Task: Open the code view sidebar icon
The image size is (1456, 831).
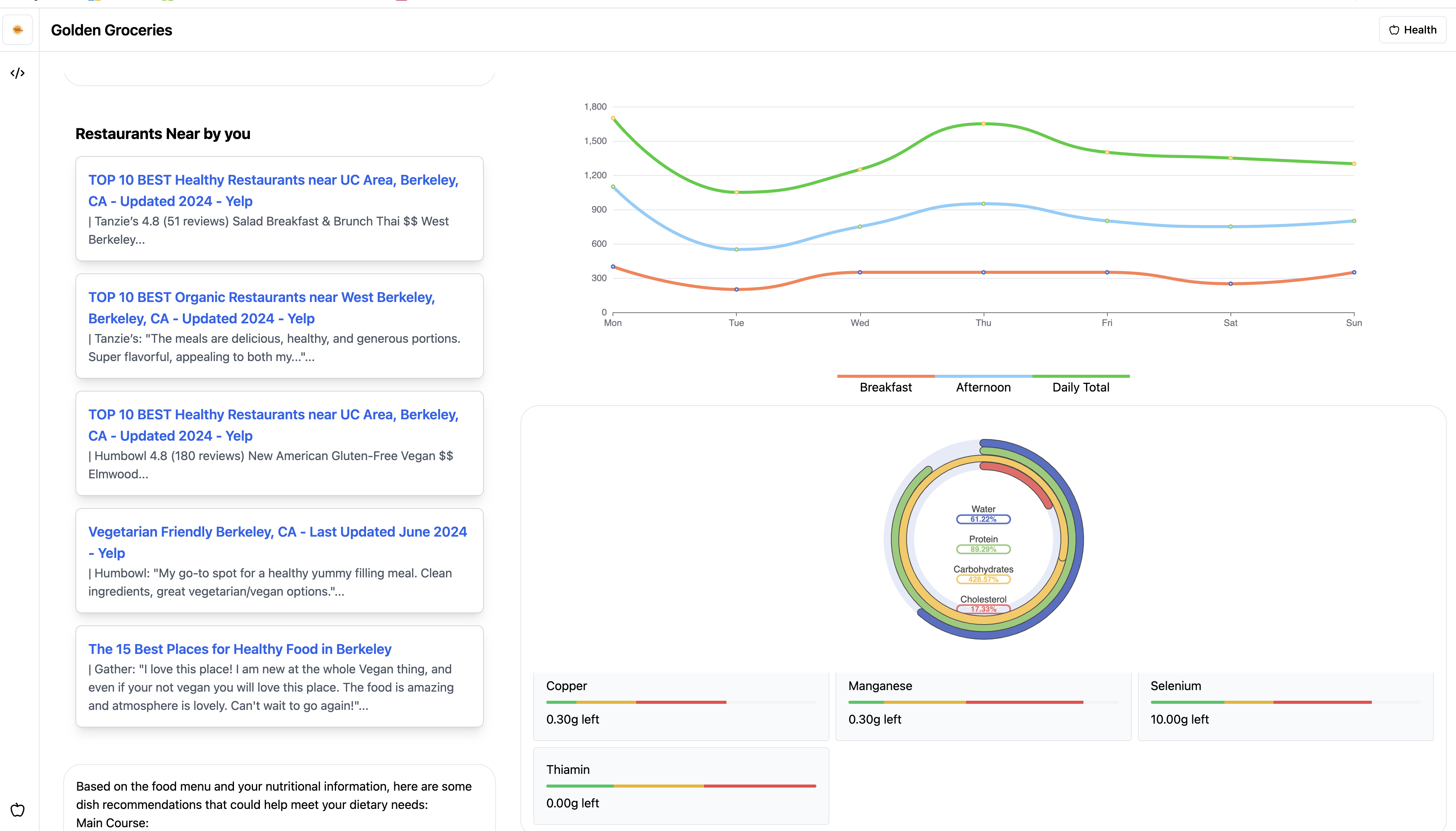Action: pos(18,73)
